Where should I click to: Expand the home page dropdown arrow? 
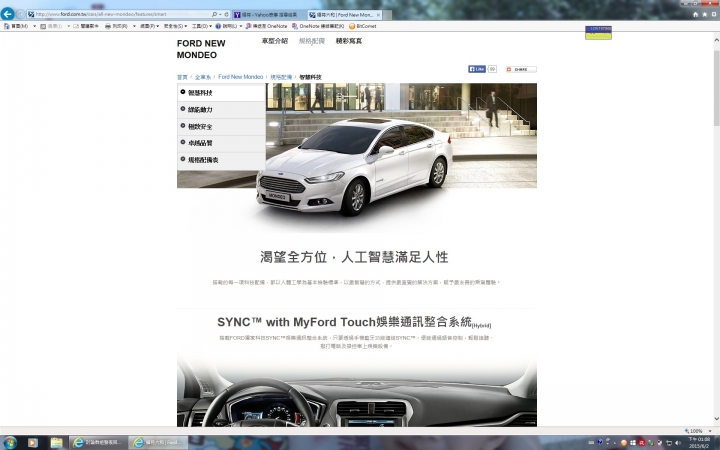tap(34, 26)
